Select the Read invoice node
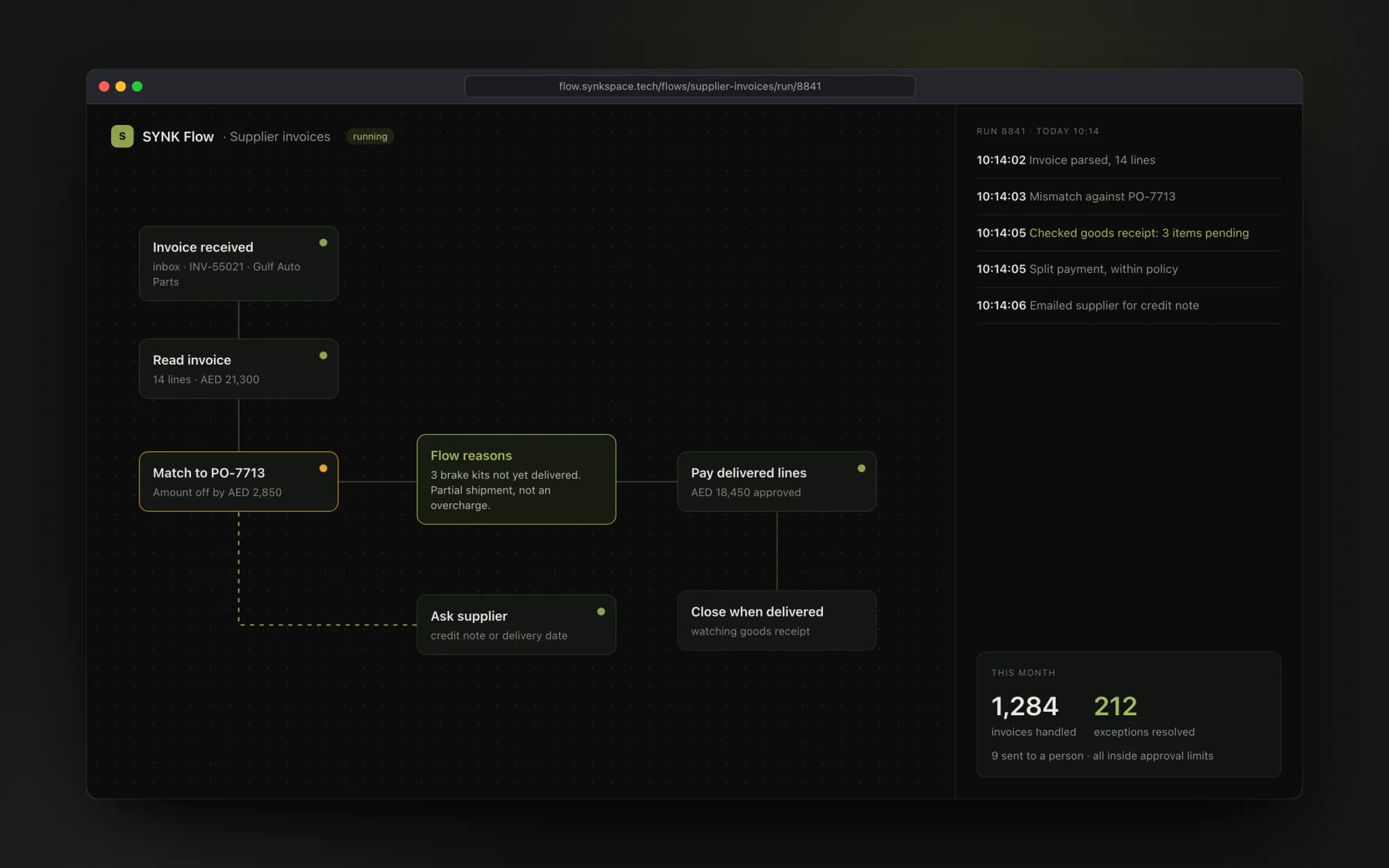 [238, 369]
